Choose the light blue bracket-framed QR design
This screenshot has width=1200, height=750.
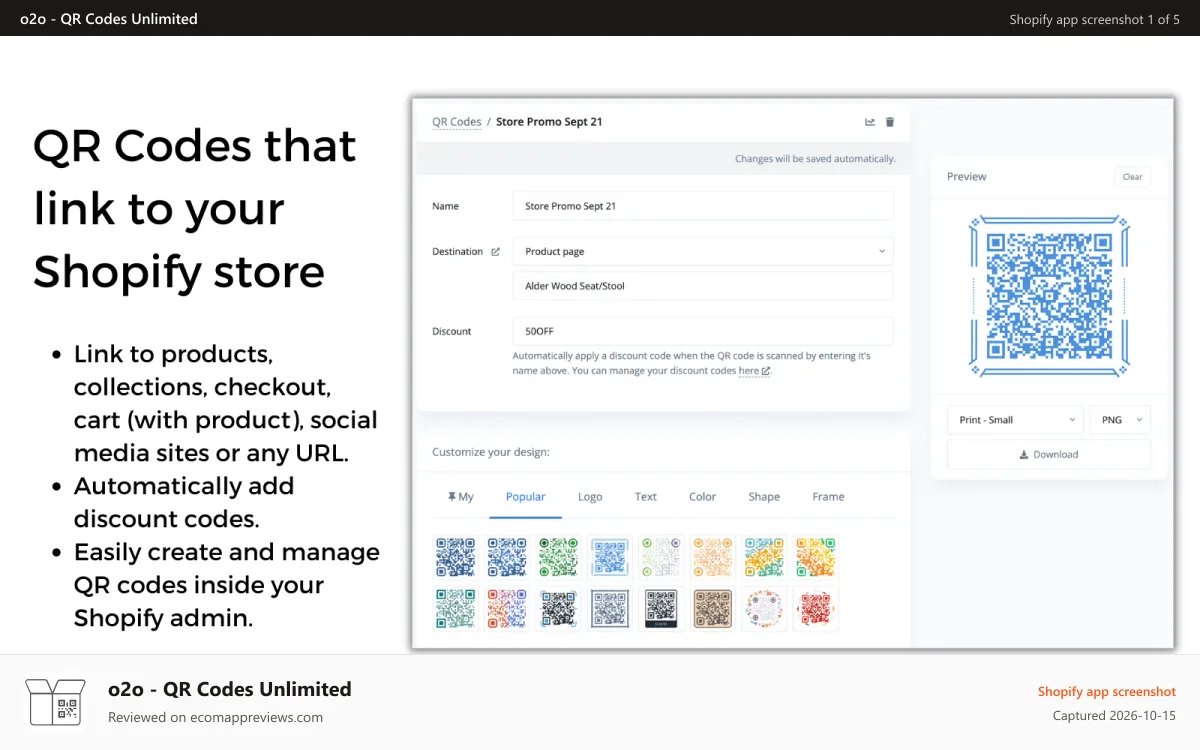(x=610, y=557)
